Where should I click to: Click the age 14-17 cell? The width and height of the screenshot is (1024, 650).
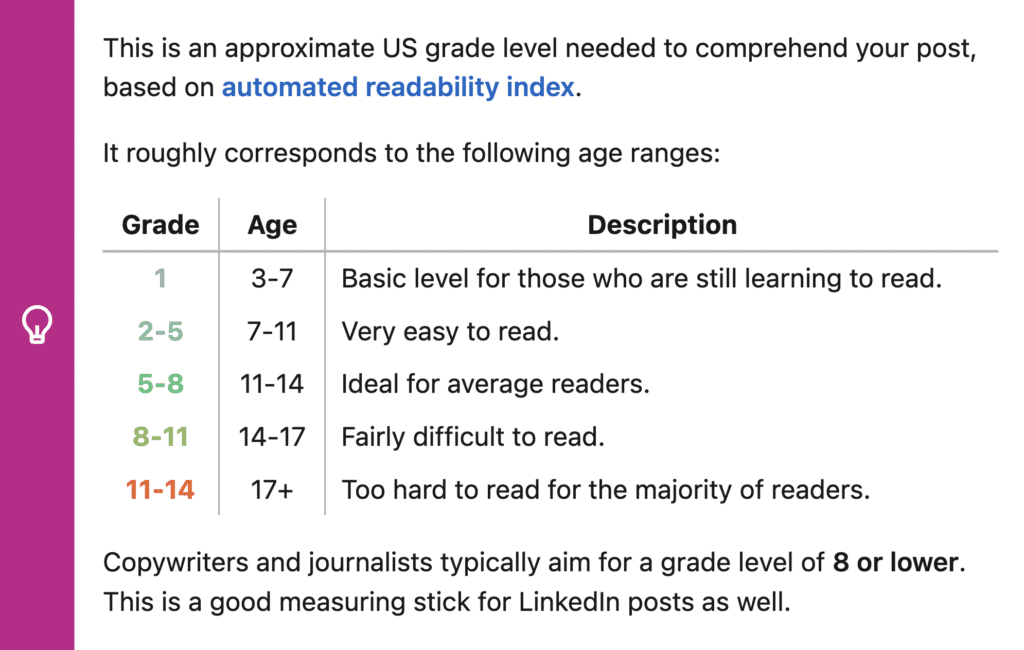(272, 437)
